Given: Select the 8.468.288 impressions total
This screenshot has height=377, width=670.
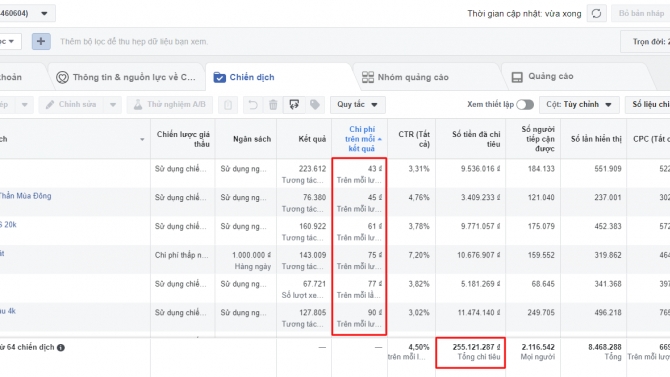Looking at the screenshot, I should 605,347.
